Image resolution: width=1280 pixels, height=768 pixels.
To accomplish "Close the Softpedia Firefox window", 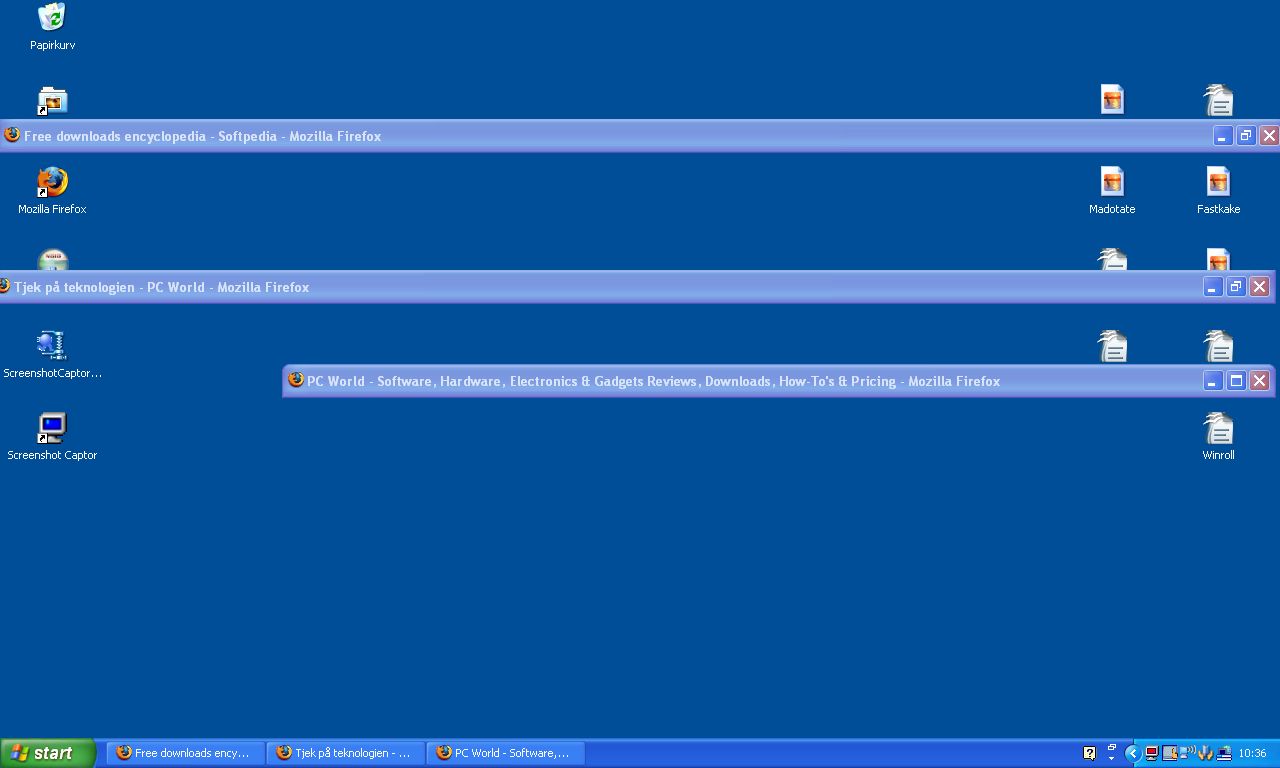I will 1269,136.
